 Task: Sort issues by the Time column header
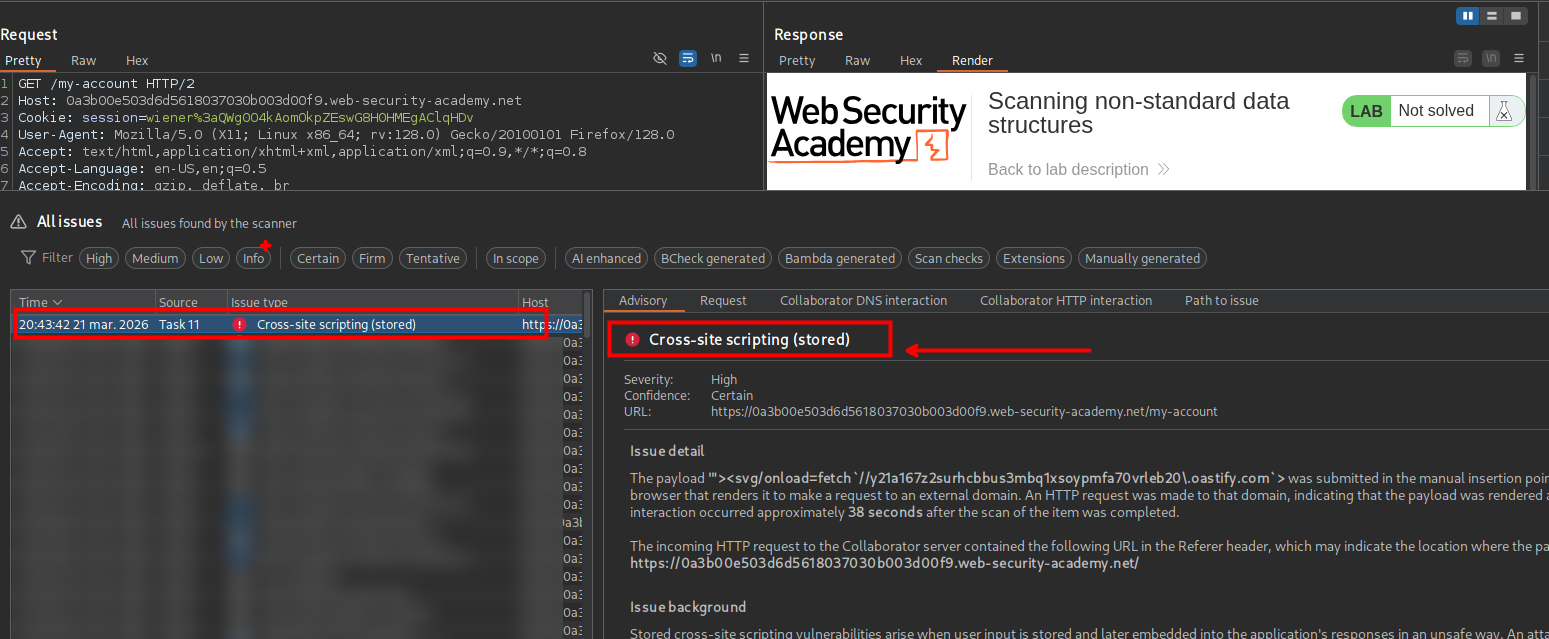(40, 302)
